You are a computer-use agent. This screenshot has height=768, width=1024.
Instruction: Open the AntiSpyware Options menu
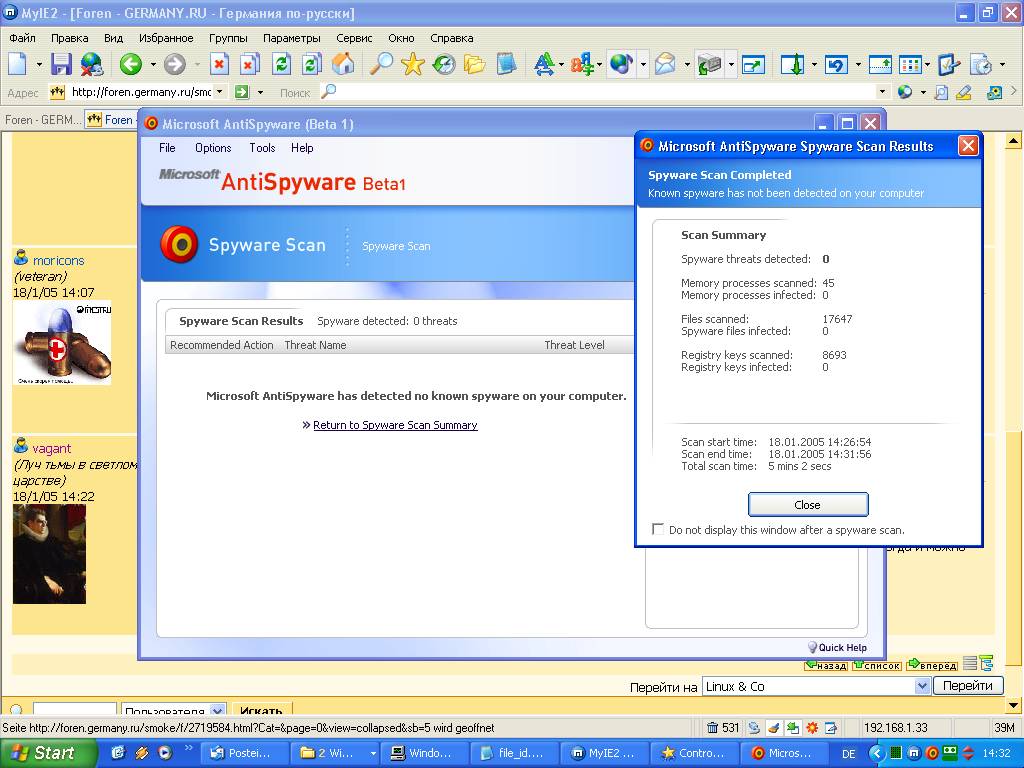[x=213, y=148]
